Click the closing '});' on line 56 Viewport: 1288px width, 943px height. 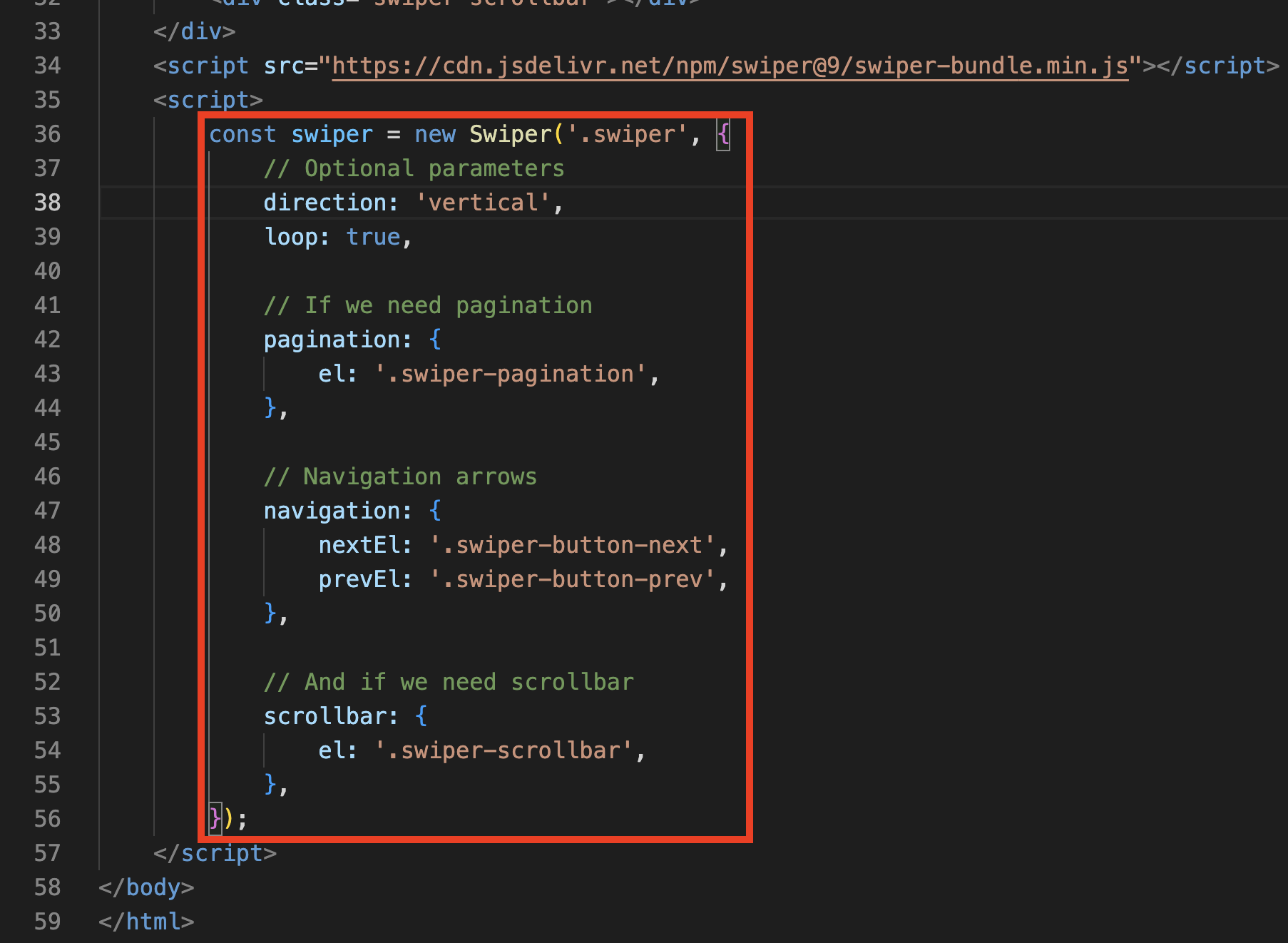(x=228, y=819)
